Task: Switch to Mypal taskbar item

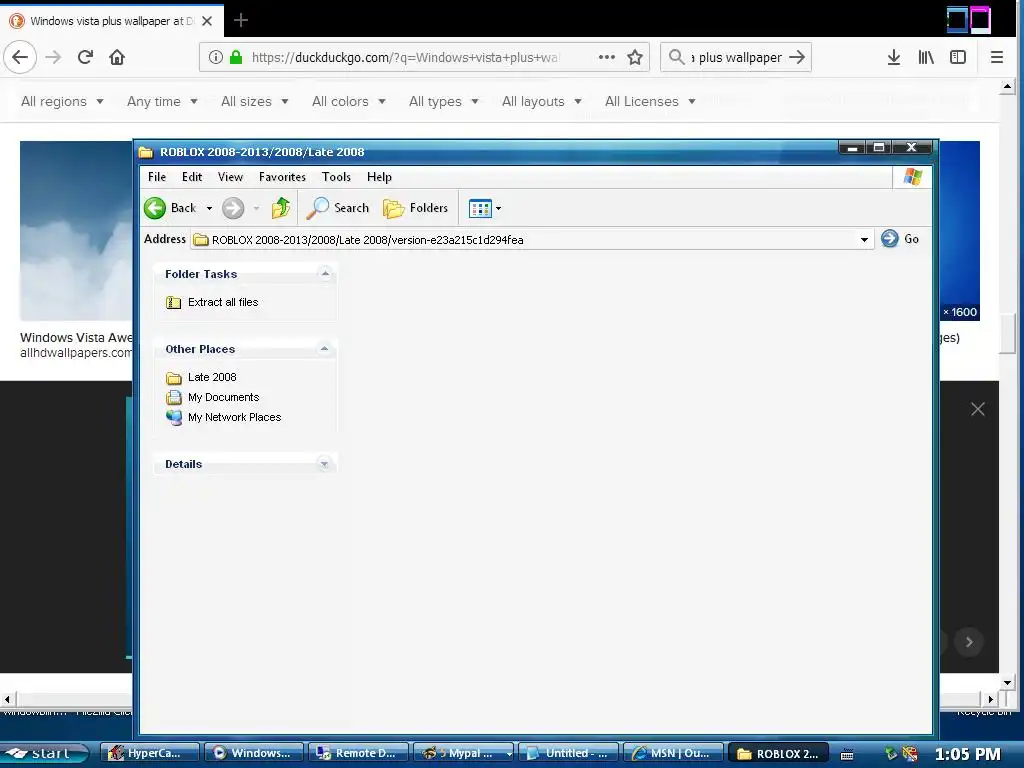Action: (464, 753)
